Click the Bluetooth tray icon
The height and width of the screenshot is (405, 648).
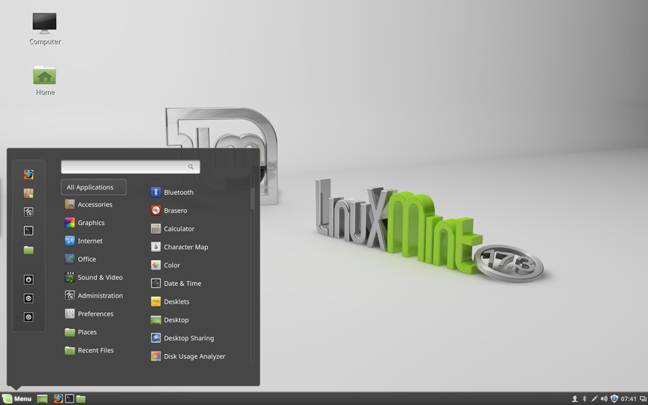tap(584, 399)
